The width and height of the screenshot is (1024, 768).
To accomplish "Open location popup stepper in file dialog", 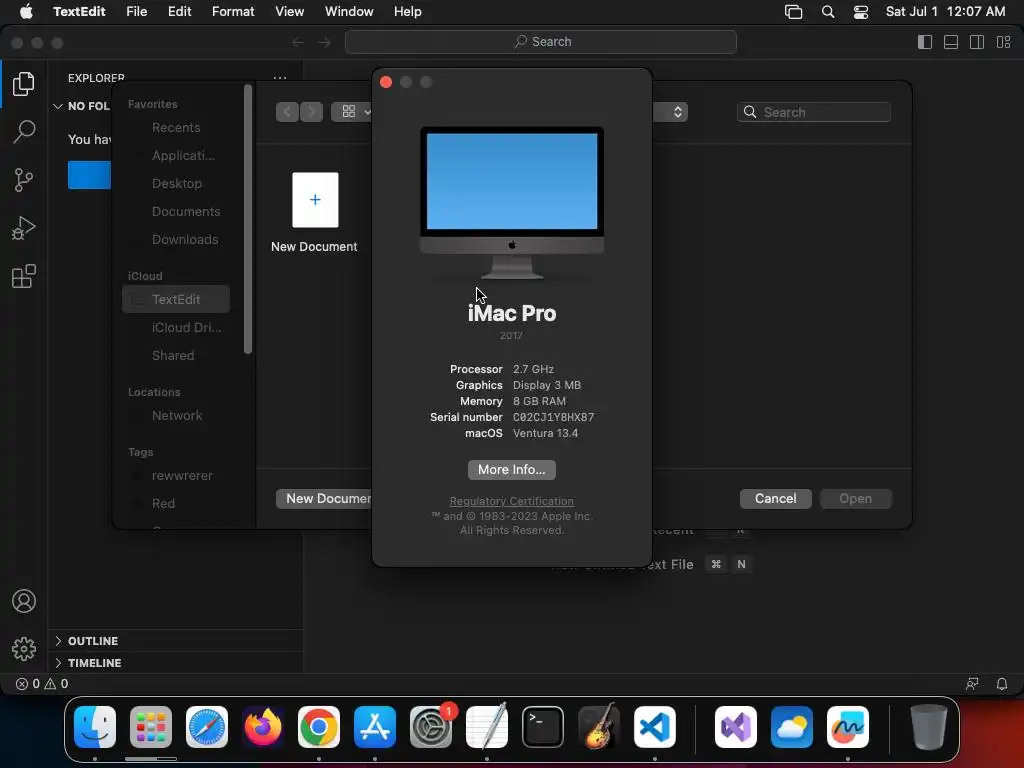I will click(x=677, y=112).
